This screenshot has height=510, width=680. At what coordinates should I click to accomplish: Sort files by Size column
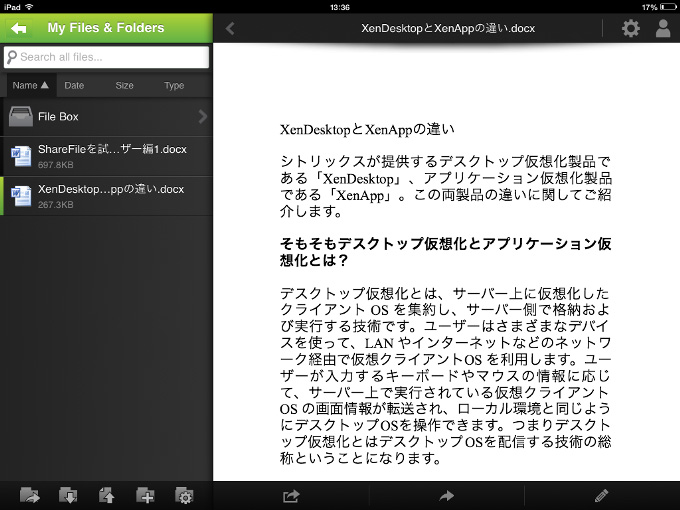pyautogui.click(x=124, y=85)
